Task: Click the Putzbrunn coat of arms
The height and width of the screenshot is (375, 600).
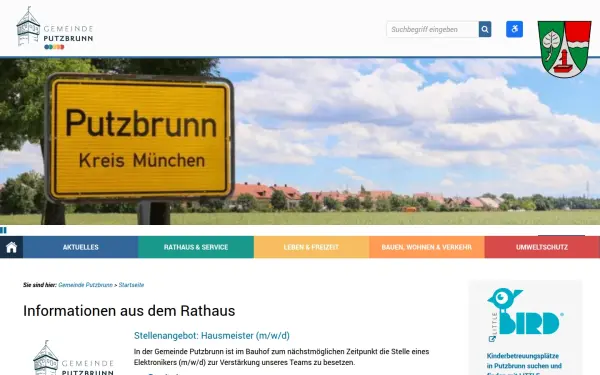Action: (x=564, y=49)
